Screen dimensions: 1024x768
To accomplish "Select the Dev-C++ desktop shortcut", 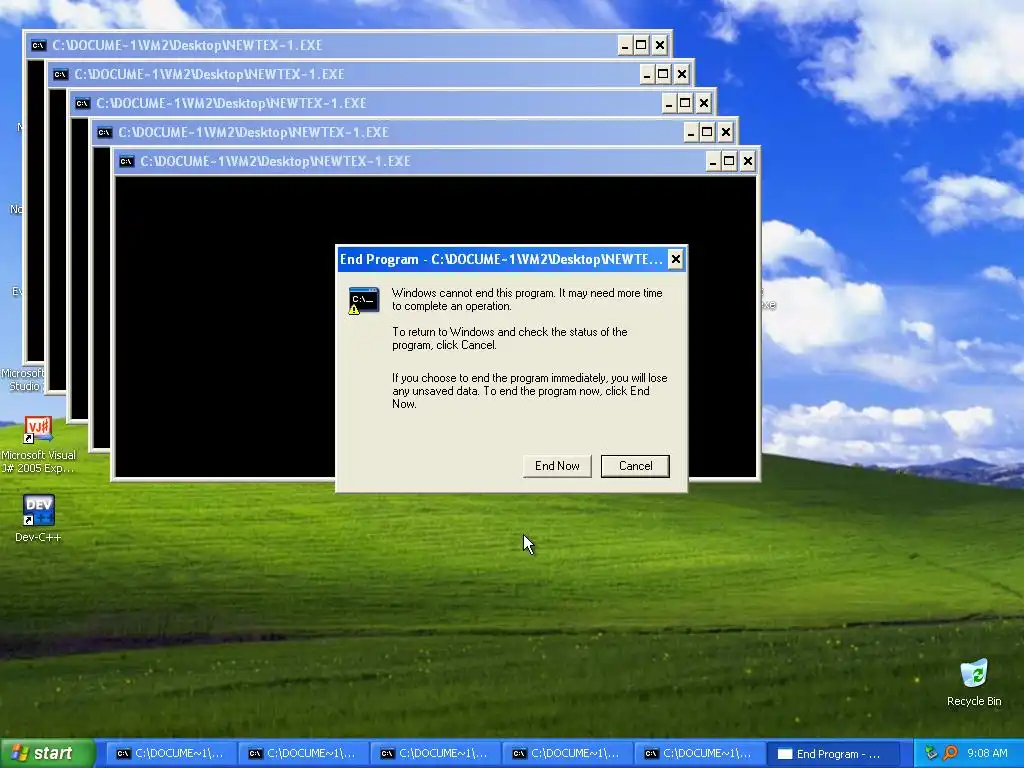I will [38, 519].
